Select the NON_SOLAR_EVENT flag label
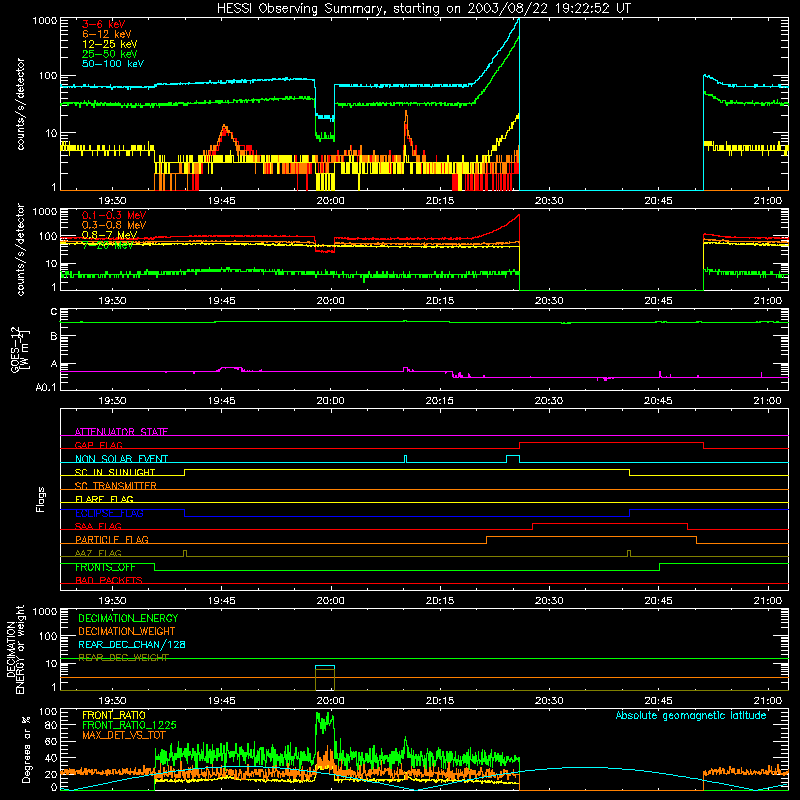 [x=121, y=459]
